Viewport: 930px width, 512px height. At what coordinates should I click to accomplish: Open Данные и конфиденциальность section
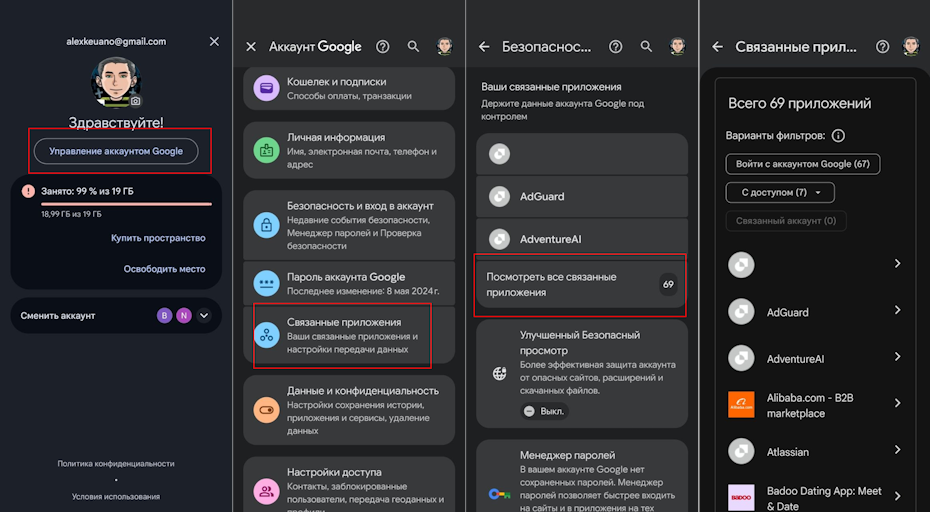[x=349, y=410]
